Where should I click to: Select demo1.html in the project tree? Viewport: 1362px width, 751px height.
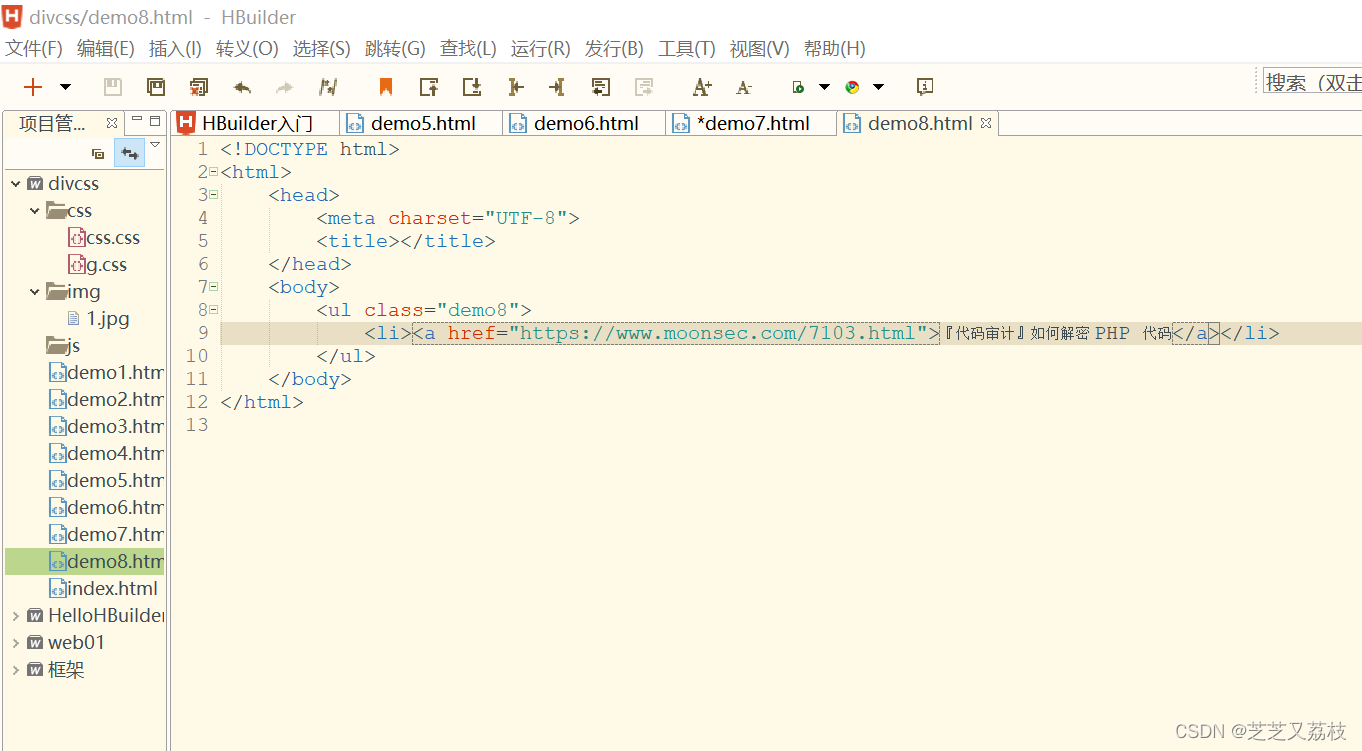coord(106,373)
